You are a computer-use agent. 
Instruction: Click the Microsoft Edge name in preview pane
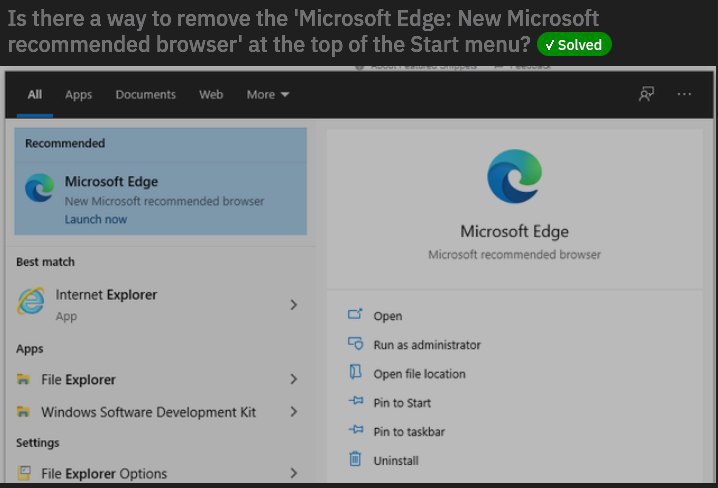[514, 231]
